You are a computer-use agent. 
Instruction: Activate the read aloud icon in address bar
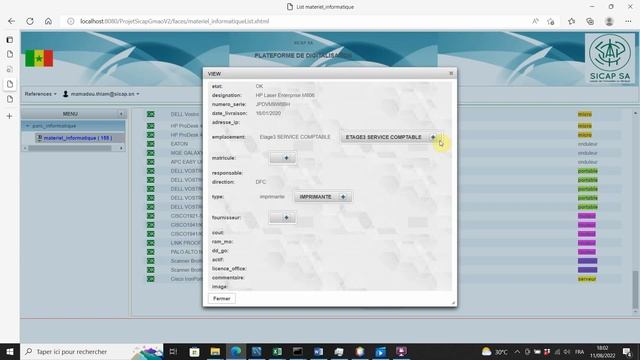pos(535,21)
